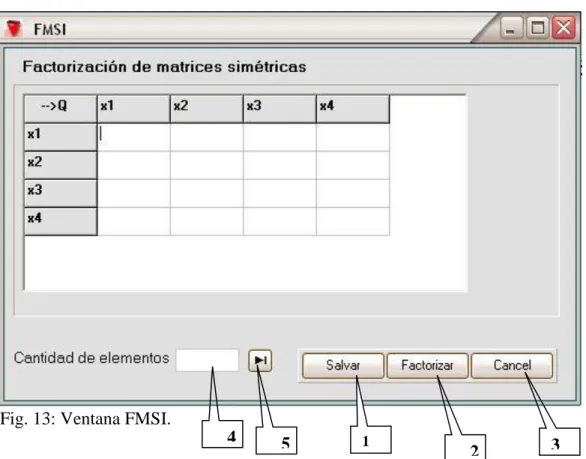
Task: Click the Cantidad de elementos label
Action: pyautogui.click(x=92, y=358)
